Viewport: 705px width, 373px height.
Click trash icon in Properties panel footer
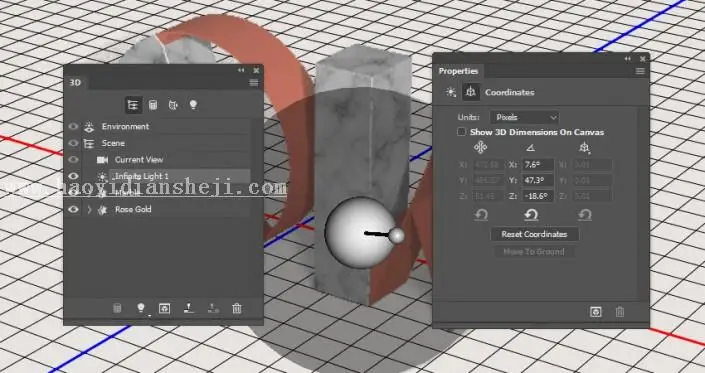(x=620, y=312)
